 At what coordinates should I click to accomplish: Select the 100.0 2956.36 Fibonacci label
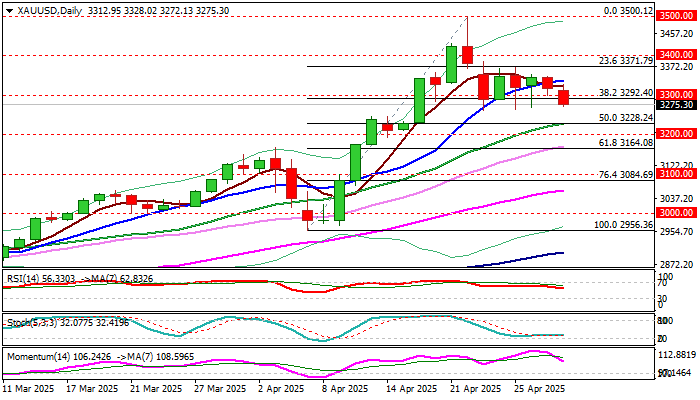pos(624,225)
